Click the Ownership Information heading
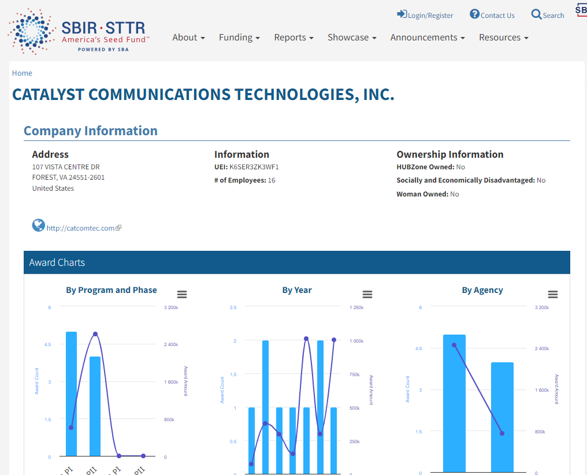587x475 pixels. tap(450, 154)
